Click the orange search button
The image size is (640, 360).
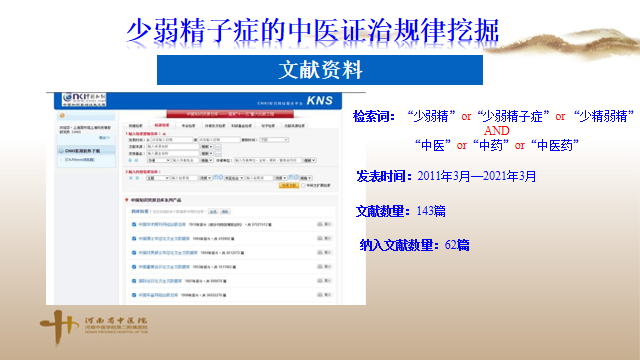pos(289,185)
